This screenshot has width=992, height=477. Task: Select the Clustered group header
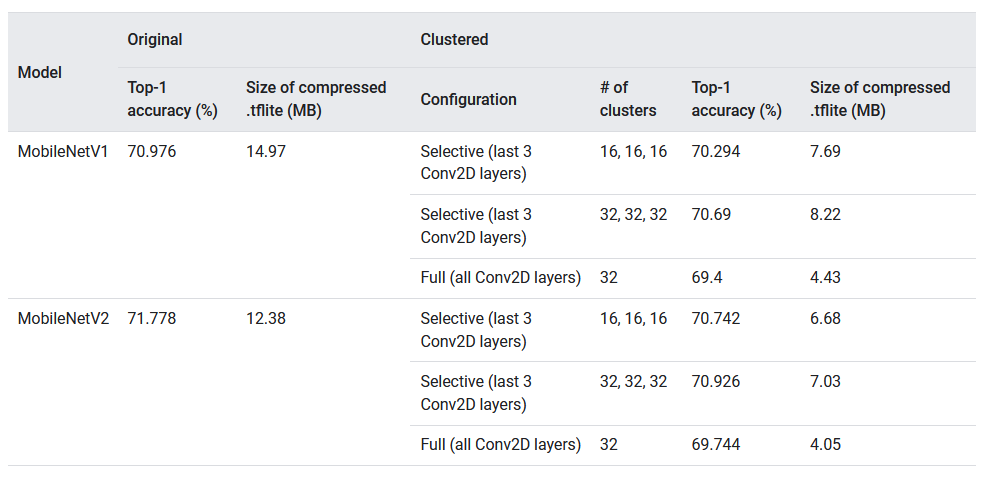click(x=454, y=40)
